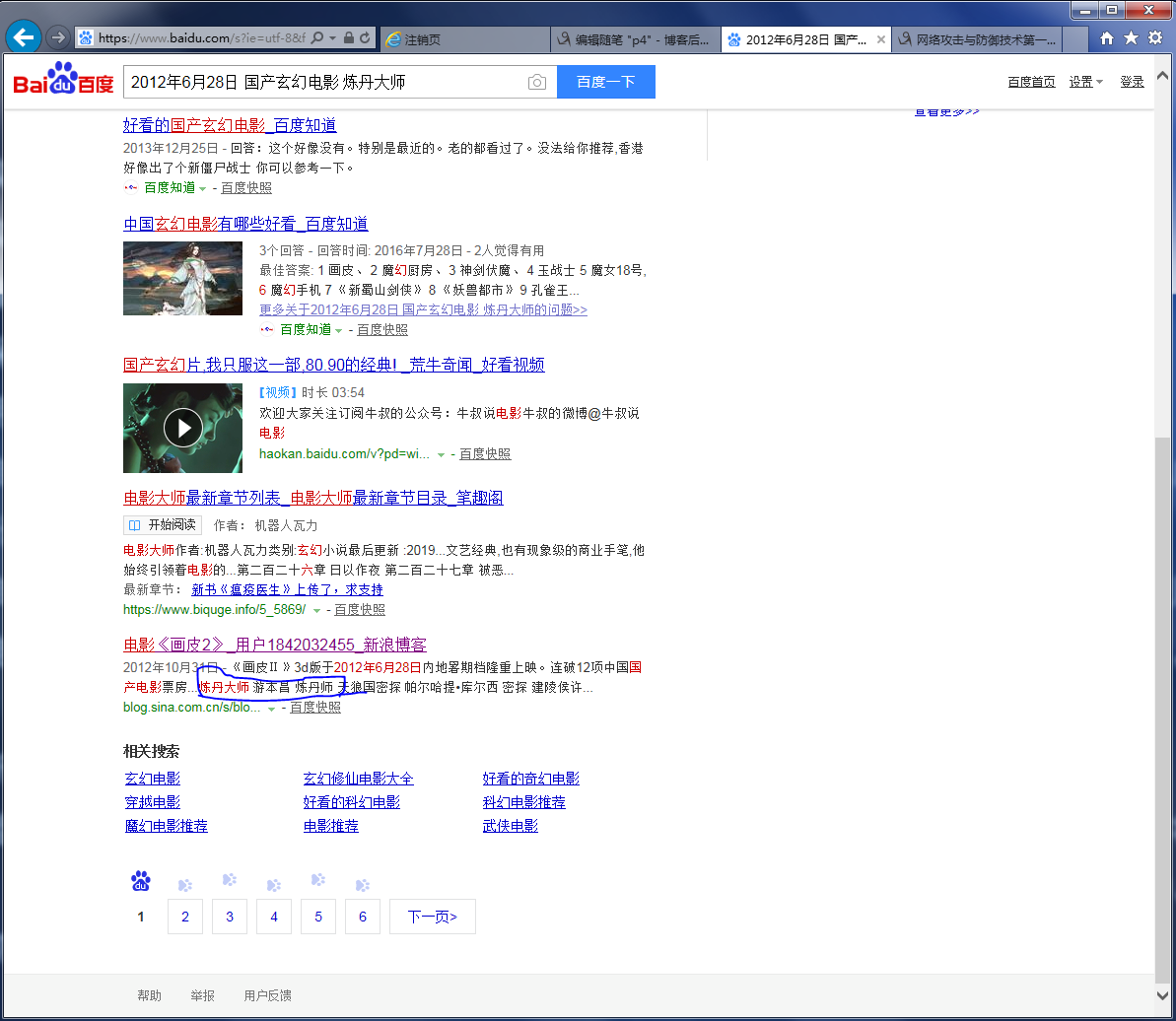Switch to the 网络攻击与防御技术 tab
Screen dimensions: 1176x1021
pyautogui.click(x=977, y=39)
